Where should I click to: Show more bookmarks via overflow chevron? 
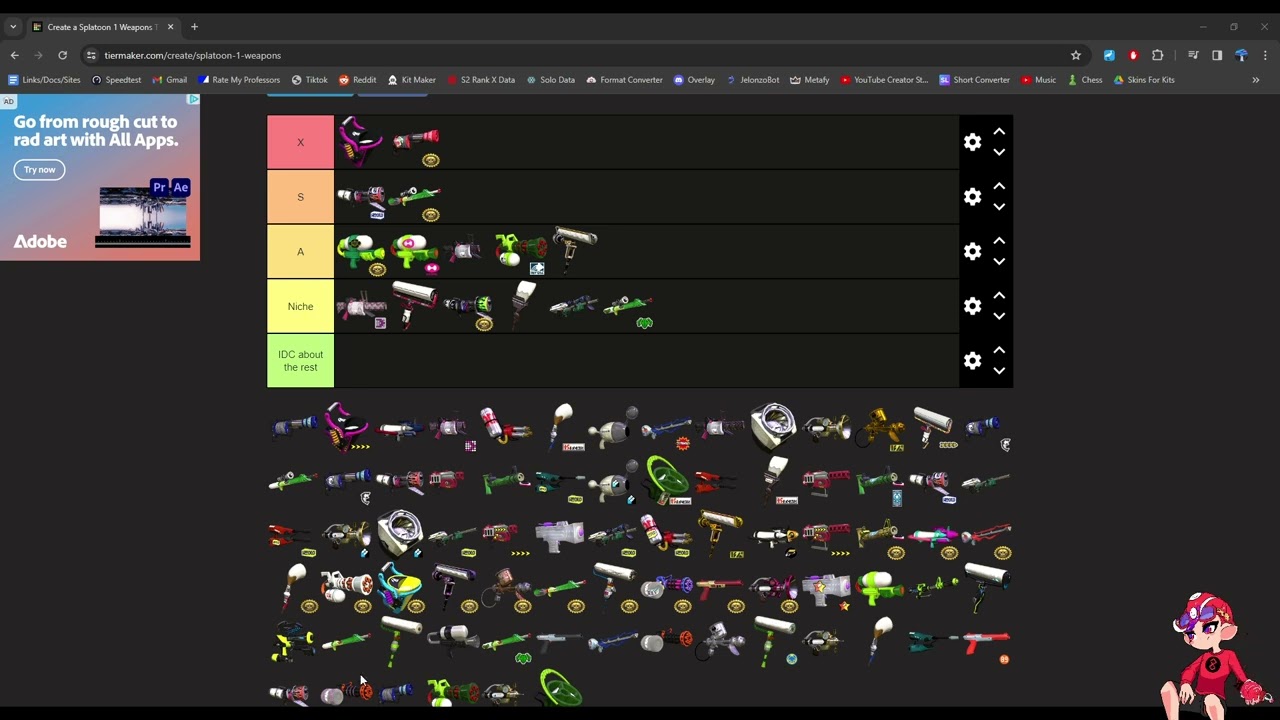(x=1256, y=80)
